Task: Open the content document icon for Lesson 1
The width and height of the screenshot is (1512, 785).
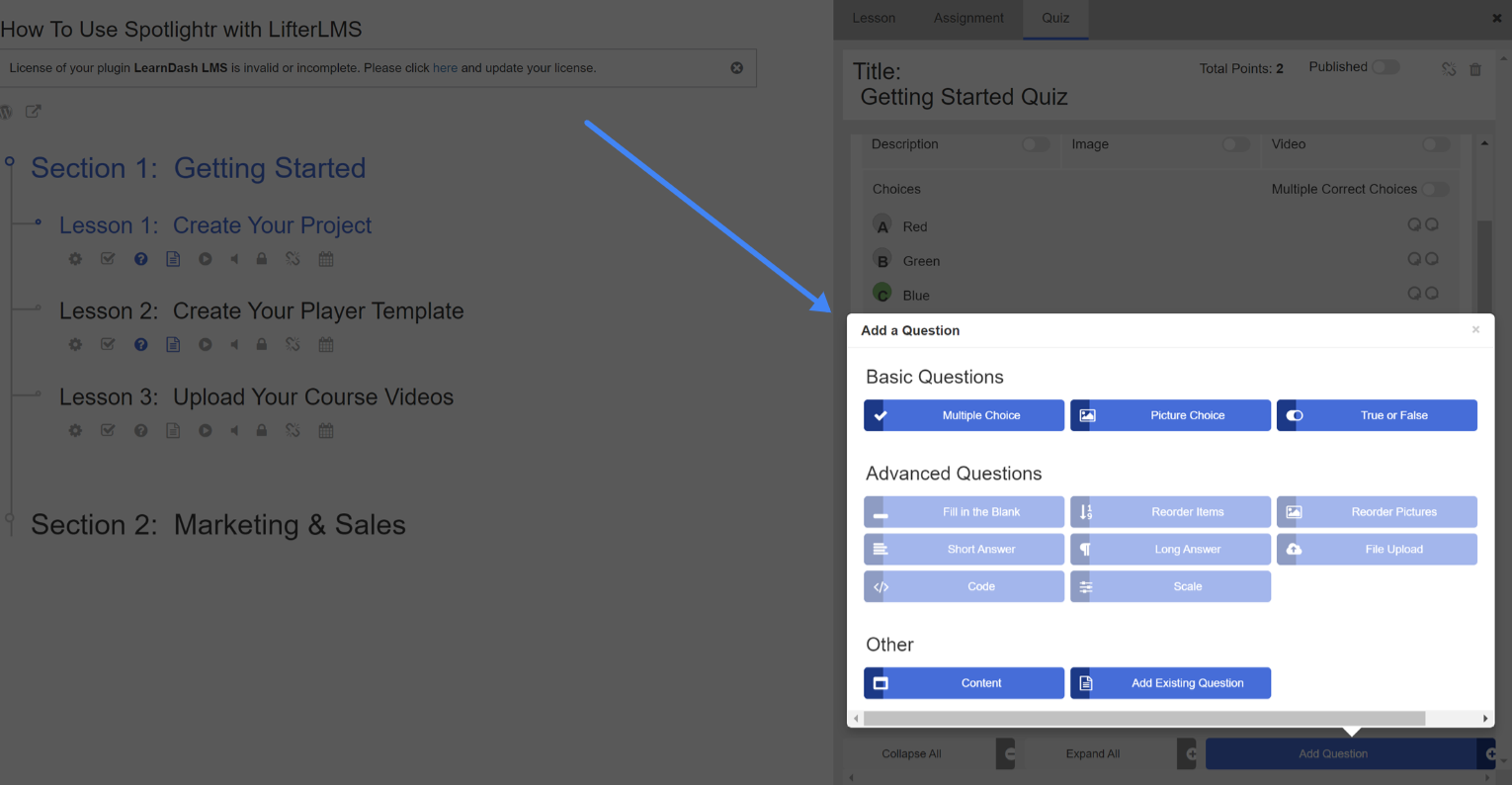Action: click(x=173, y=259)
